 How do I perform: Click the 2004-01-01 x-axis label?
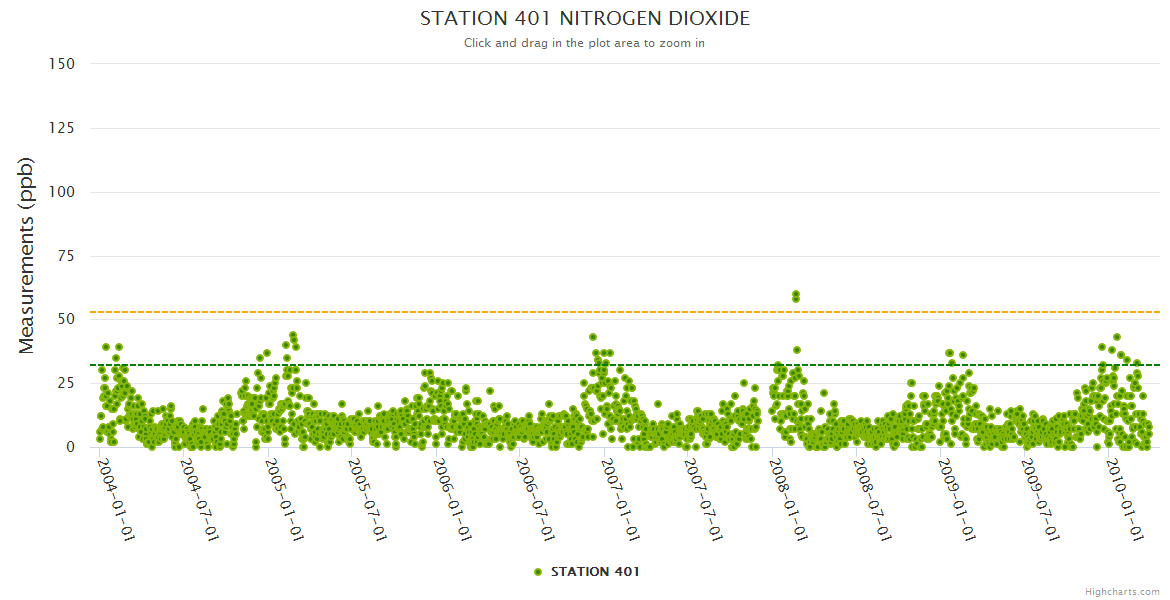coord(116,499)
